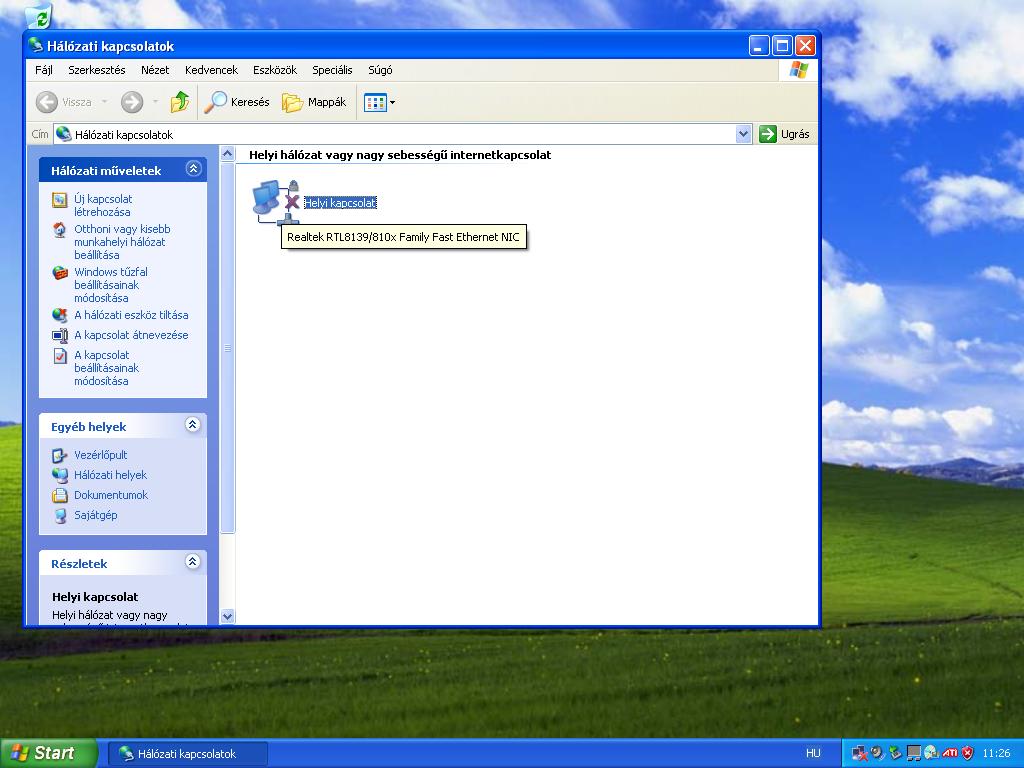This screenshot has height=768, width=1024.
Task: Go up one folder level
Action: tap(180, 102)
